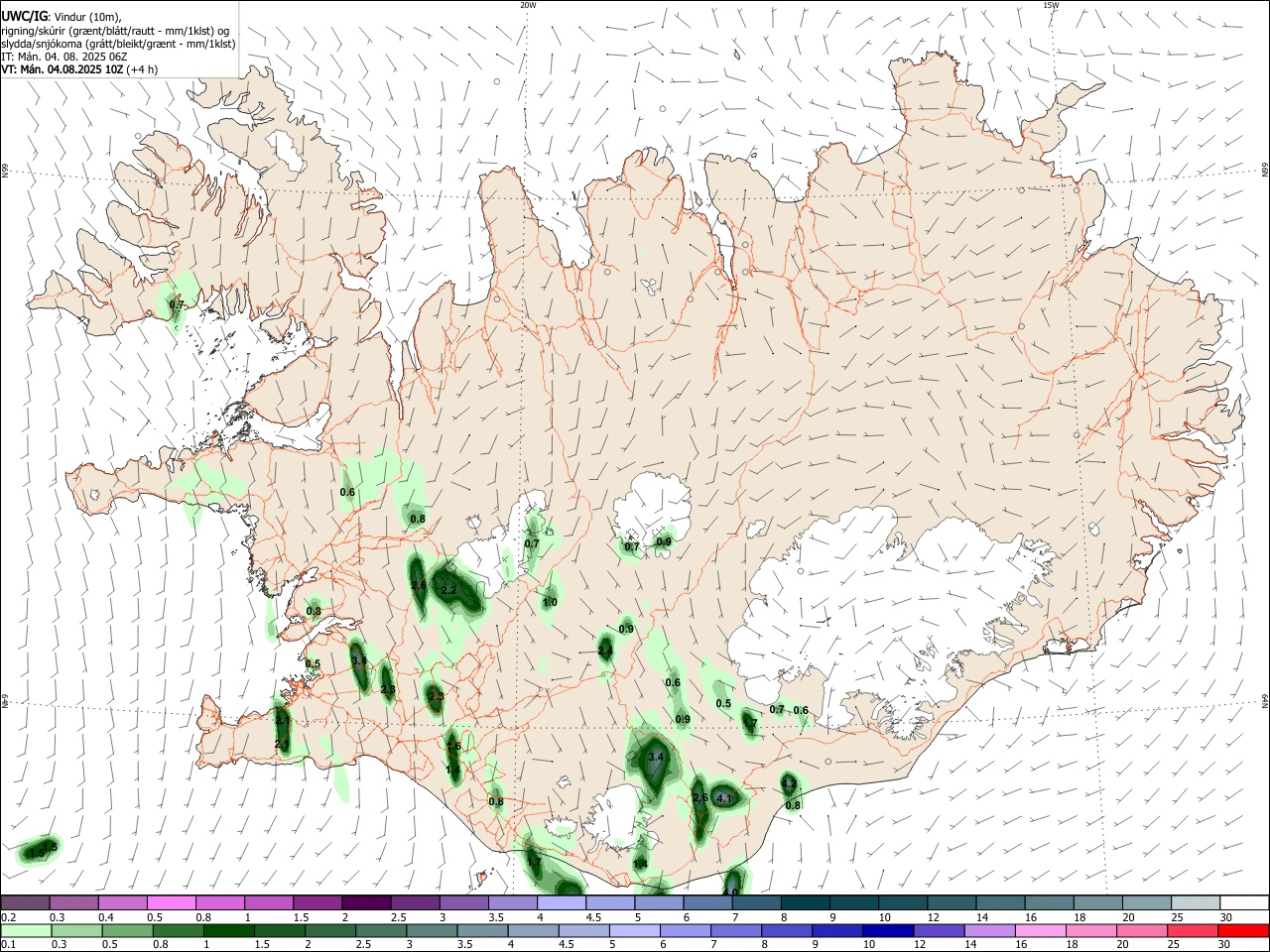Select the 'IT: Mán. 04. 08. 2025 06Z' line
Image resolution: width=1270 pixels, height=952 pixels.
tap(63, 57)
